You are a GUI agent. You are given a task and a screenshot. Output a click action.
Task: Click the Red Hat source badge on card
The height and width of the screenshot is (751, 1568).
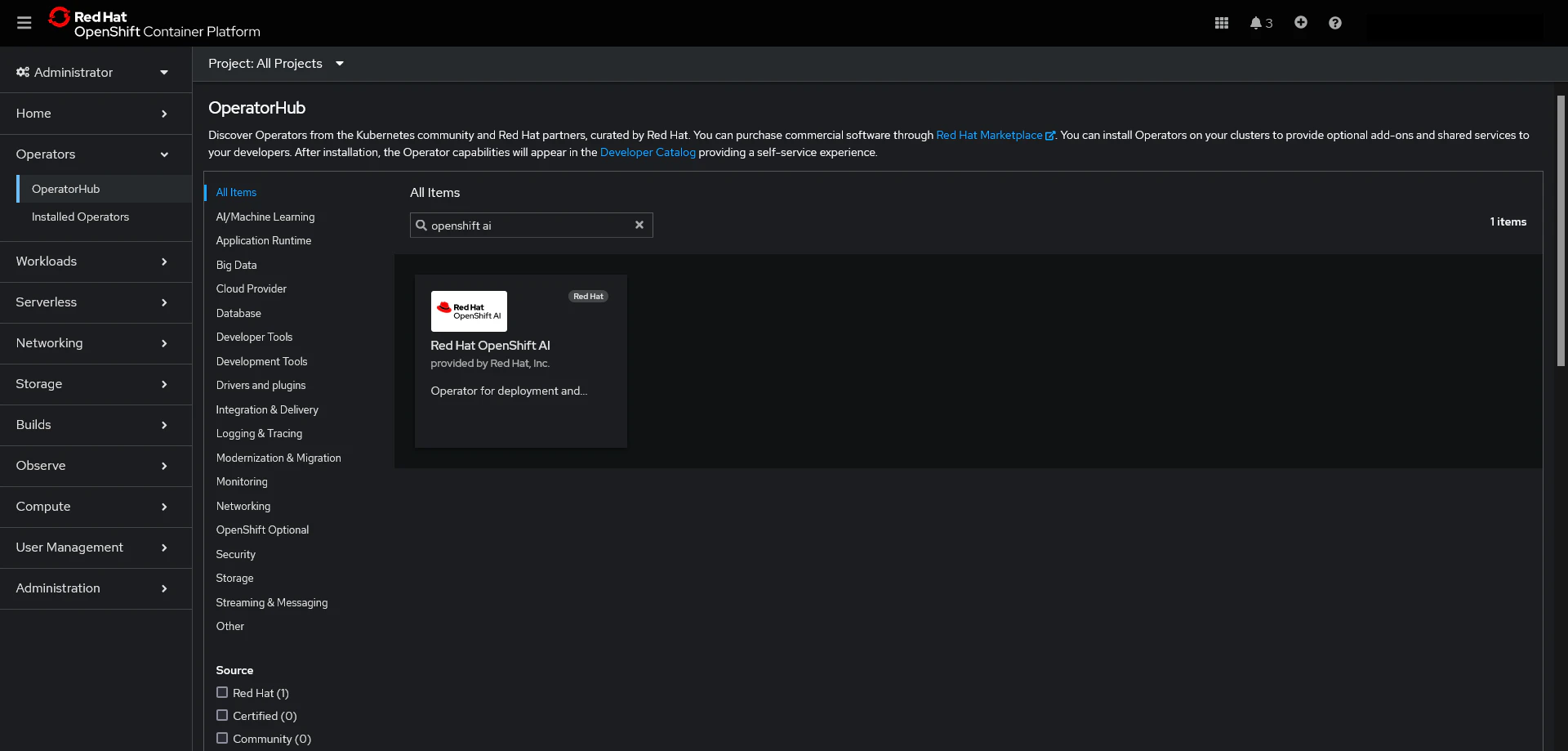click(x=588, y=297)
